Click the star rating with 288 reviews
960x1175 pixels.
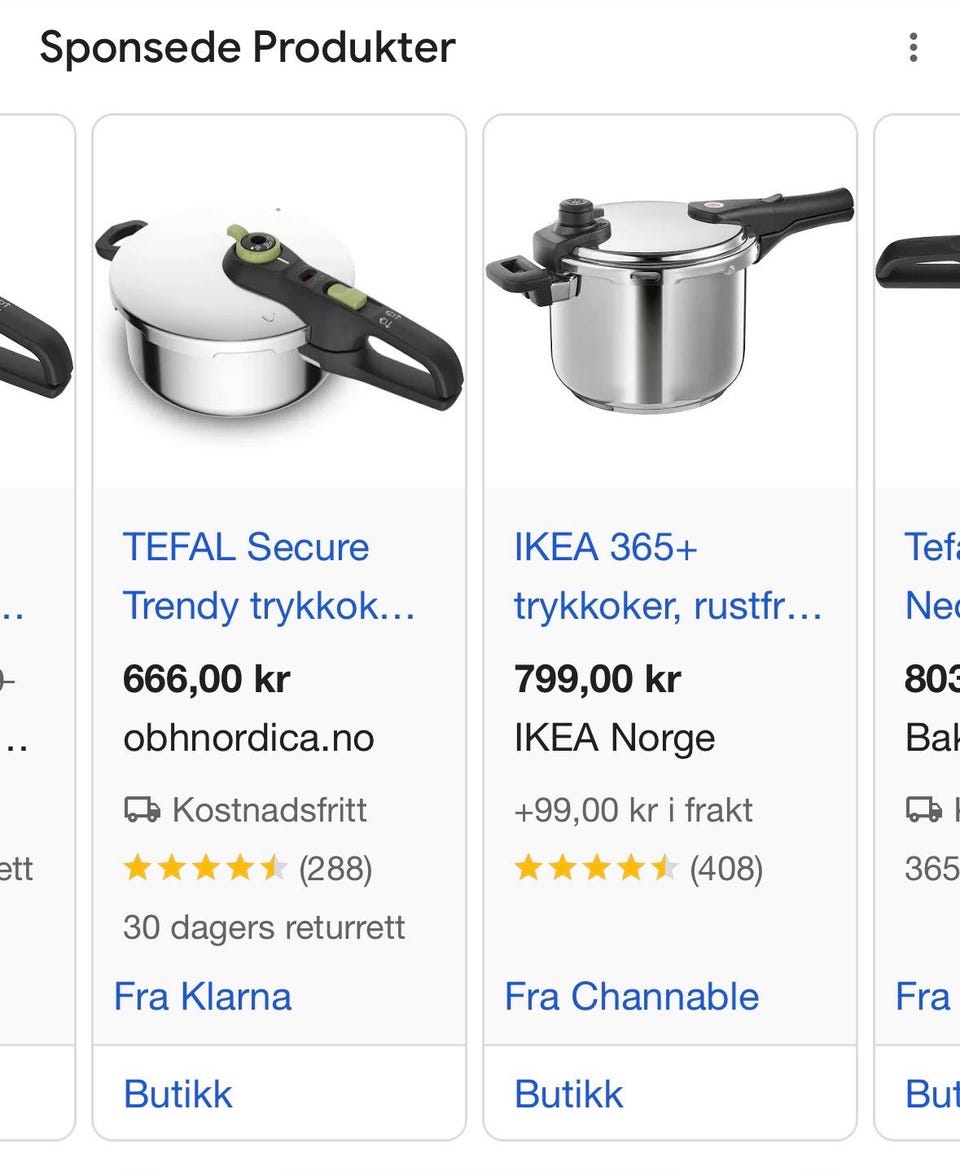[x=205, y=869]
